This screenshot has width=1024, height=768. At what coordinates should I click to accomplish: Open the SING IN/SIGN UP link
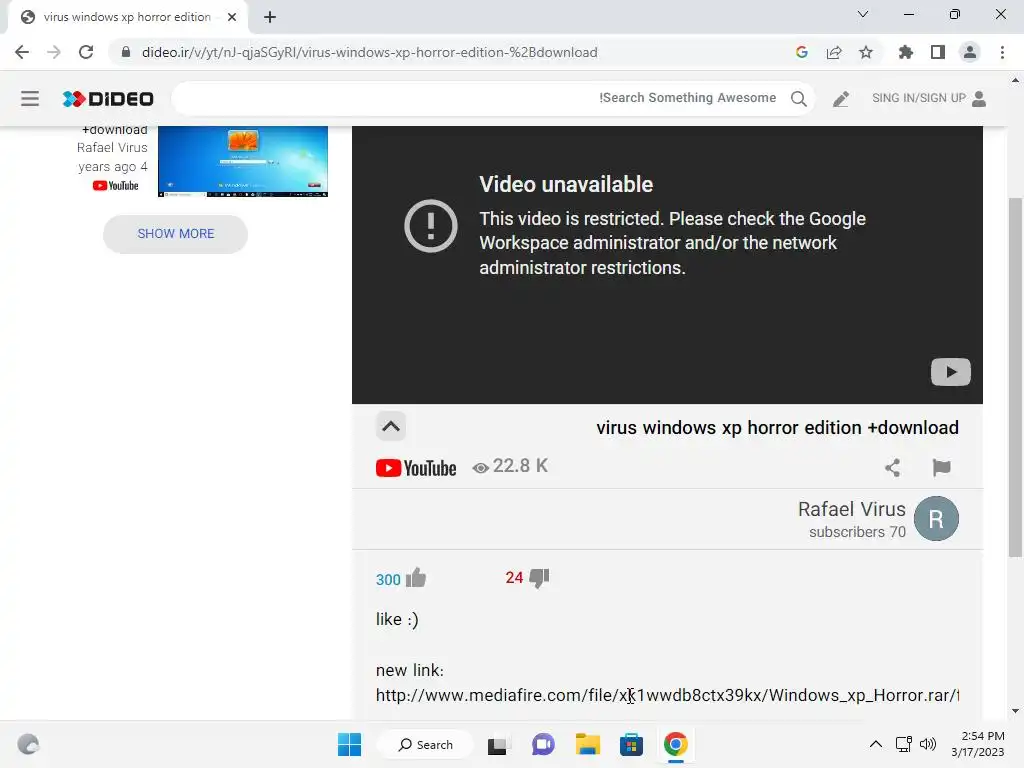(x=929, y=98)
